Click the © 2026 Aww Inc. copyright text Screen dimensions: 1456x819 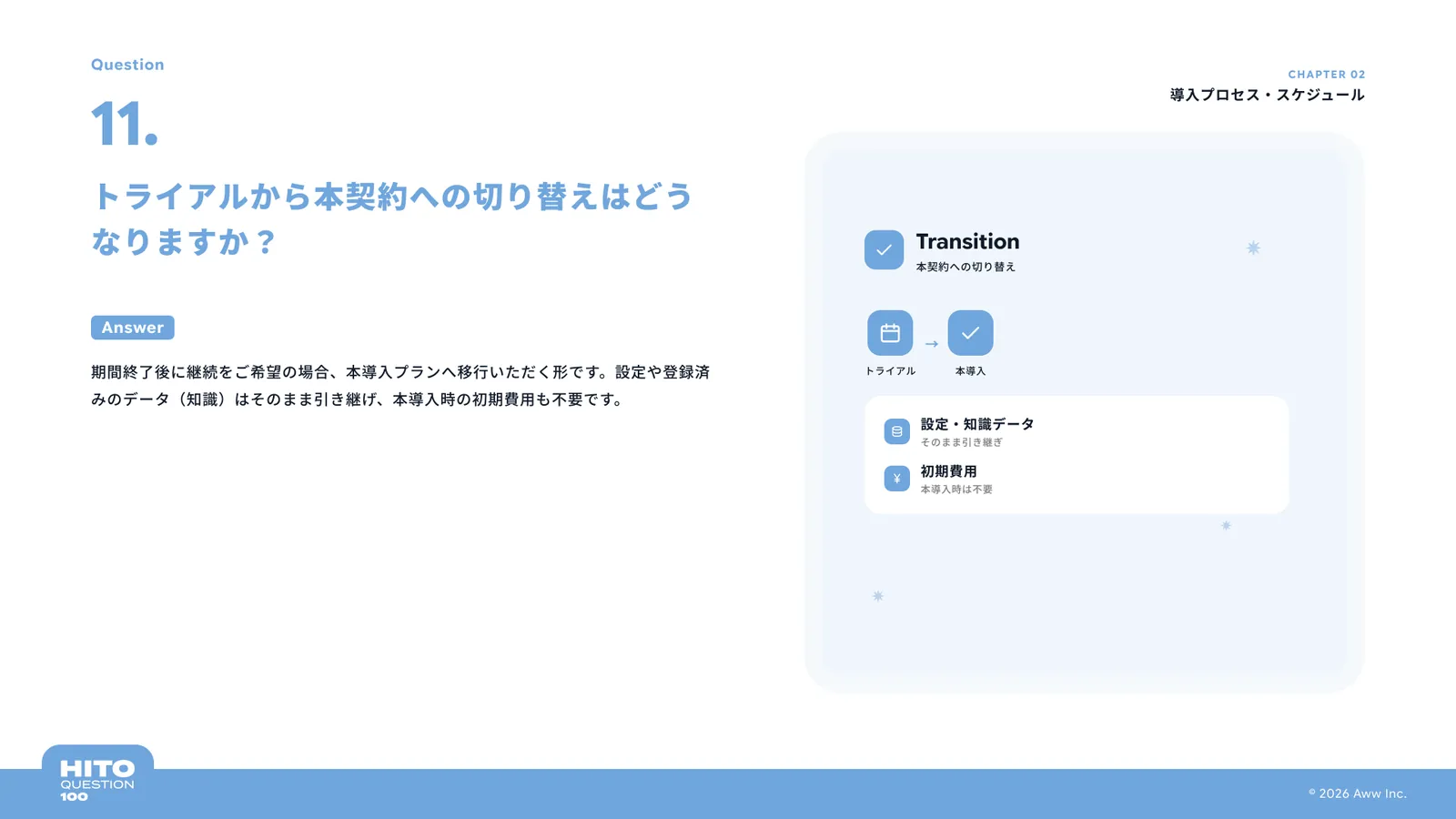tap(1358, 794)
